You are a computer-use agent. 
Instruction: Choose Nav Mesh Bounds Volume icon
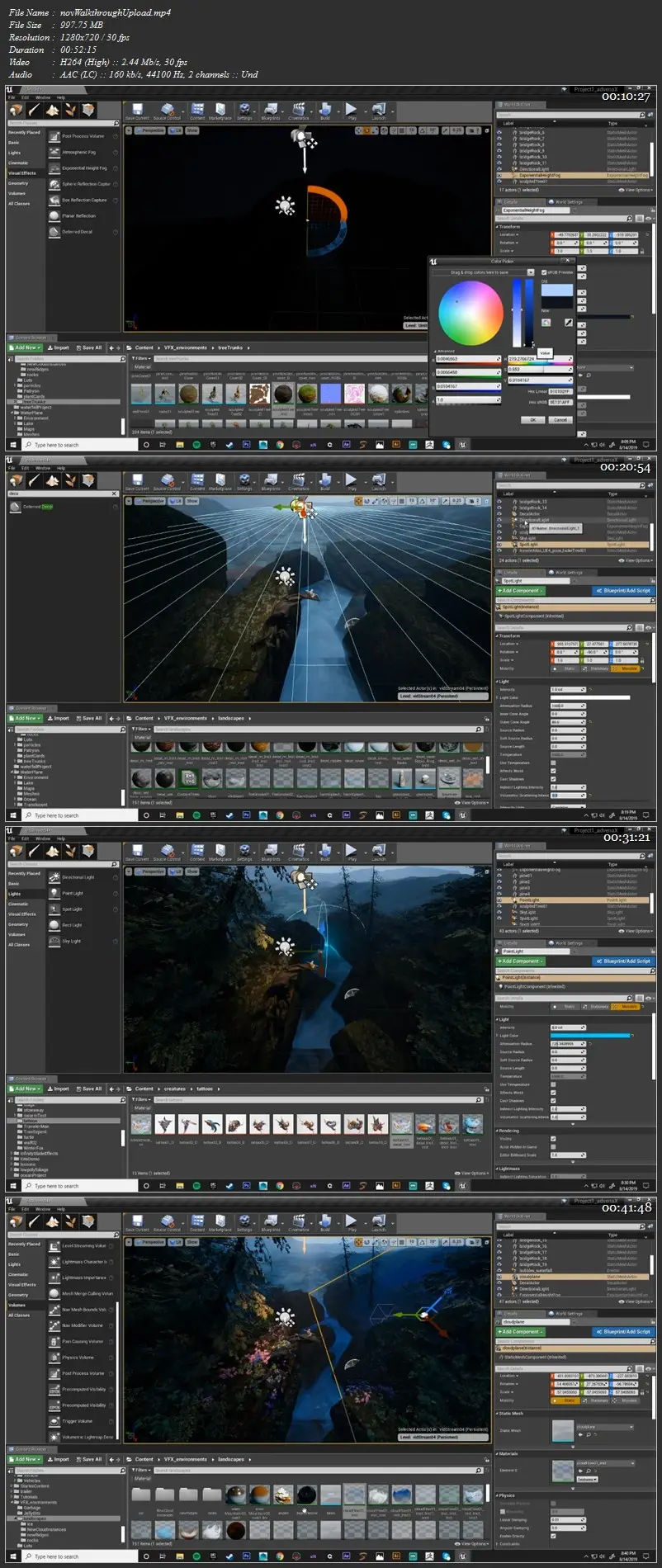click(x=54, y=1310)
